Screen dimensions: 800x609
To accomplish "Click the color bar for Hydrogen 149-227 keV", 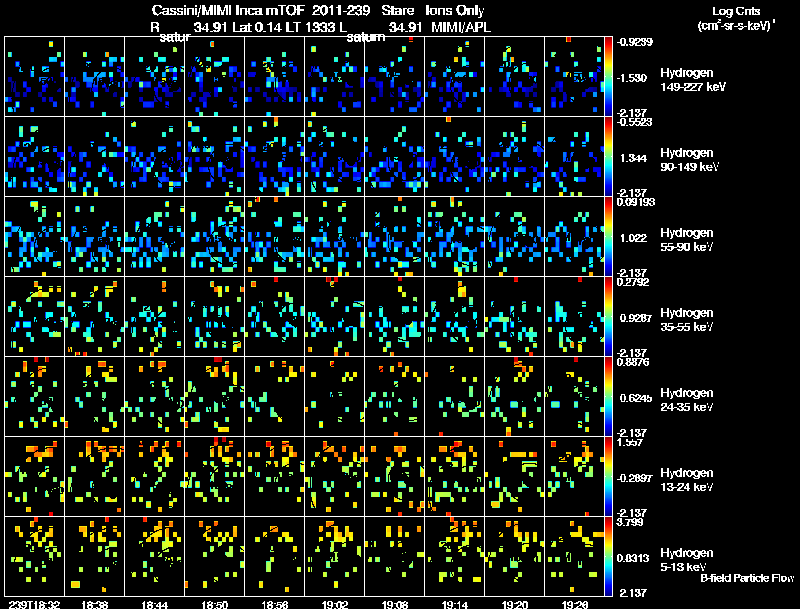I will 609,76.
